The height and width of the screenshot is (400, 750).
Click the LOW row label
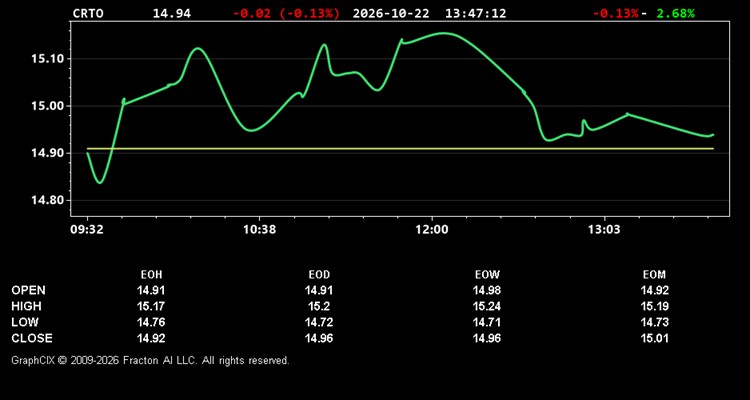tap(25, 322)
